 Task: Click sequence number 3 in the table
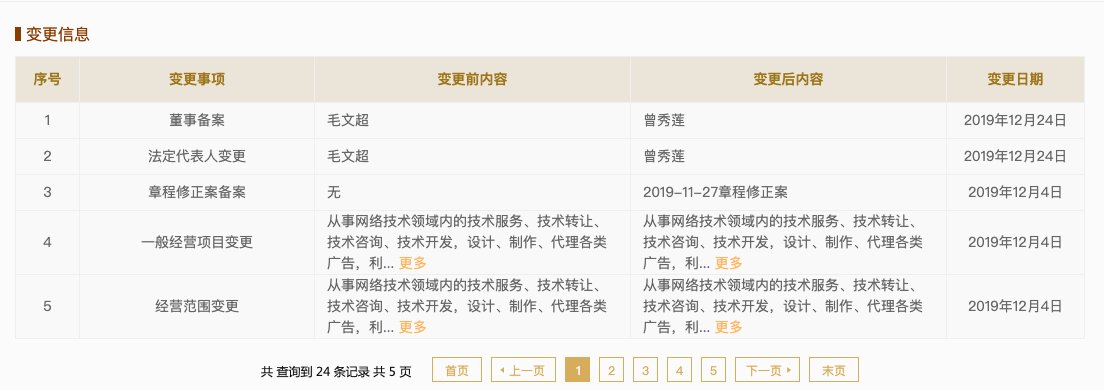[x=47, y=192]
